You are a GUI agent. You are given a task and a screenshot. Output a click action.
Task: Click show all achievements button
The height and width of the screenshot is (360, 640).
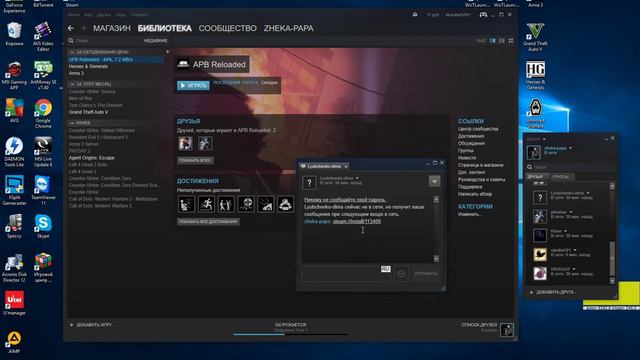tap(208, 222)
